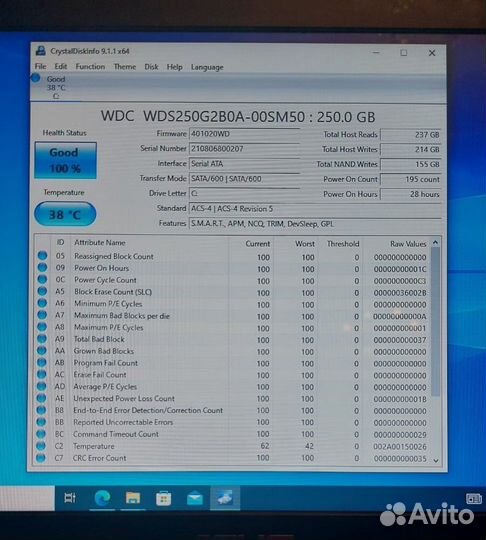The height and width of the screenshot is (540, 486).
Task: Click the Current column header
Action: coord(258,243)
